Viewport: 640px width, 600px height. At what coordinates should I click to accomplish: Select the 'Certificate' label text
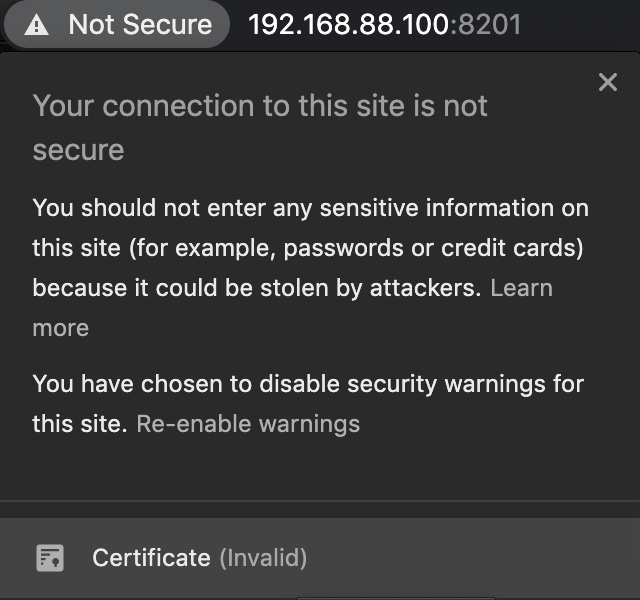pos(151,558)
